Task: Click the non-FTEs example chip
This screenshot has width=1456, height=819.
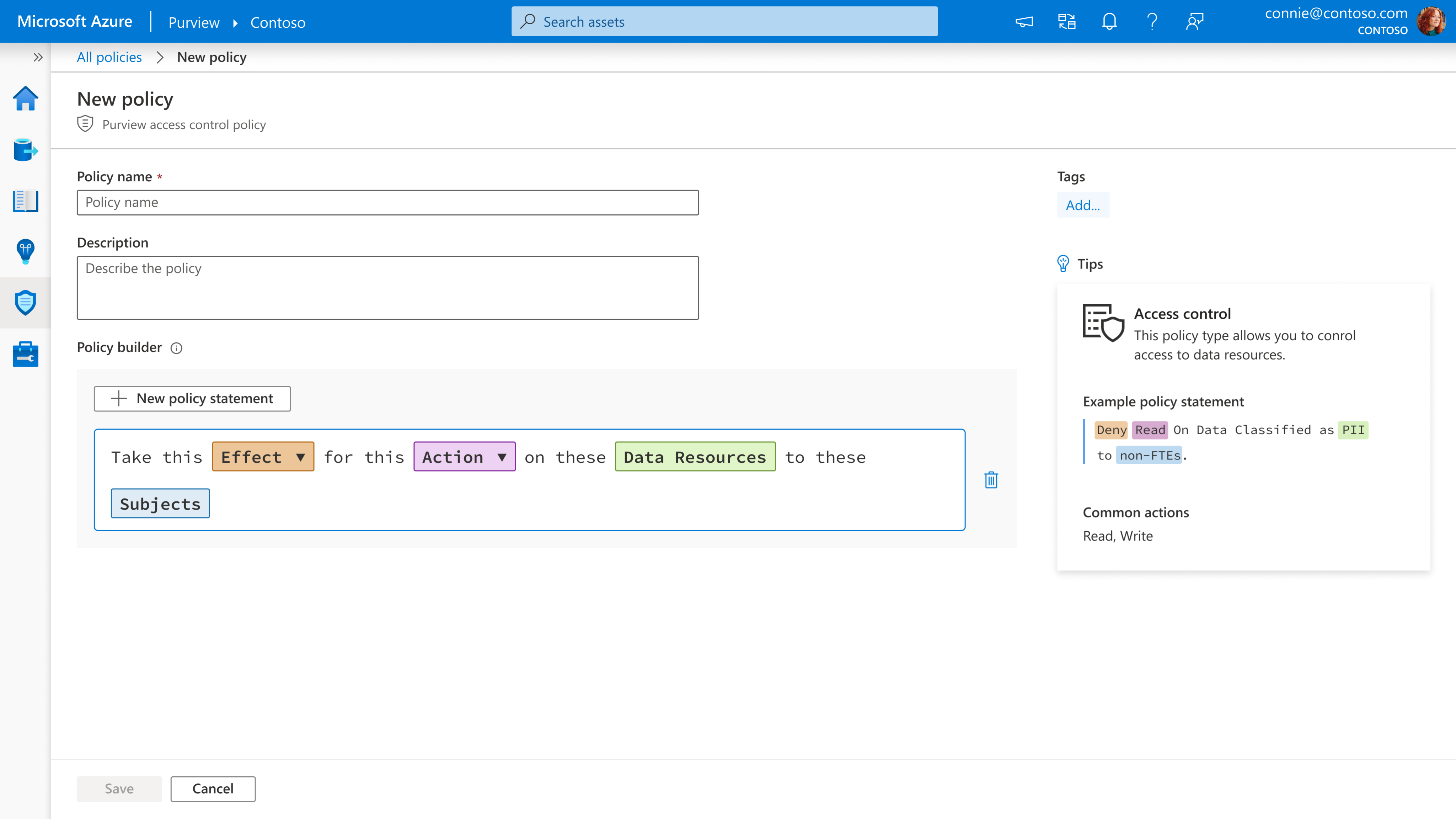Action: point(1149,455)
